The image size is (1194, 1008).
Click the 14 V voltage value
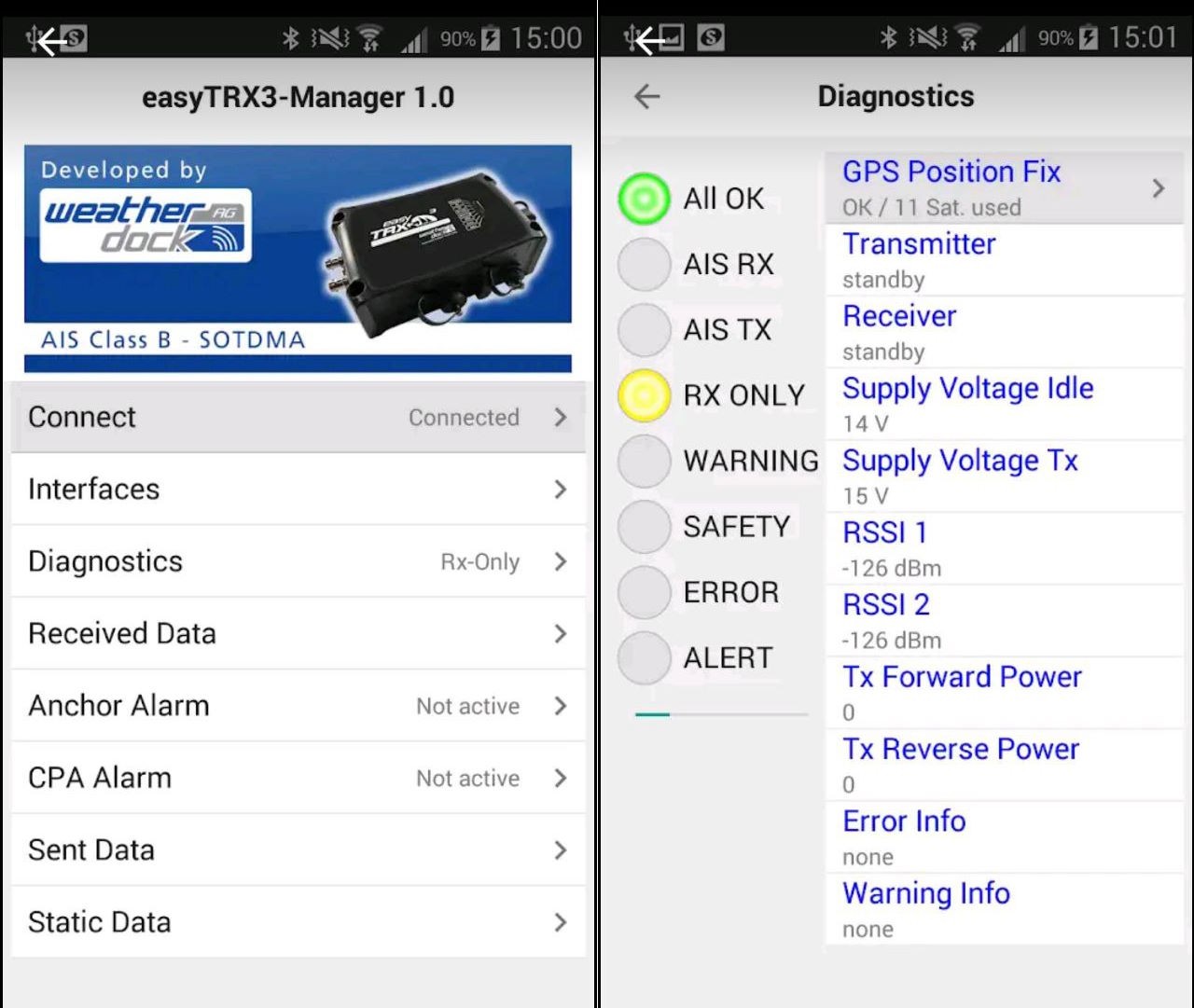pos(866,424)
